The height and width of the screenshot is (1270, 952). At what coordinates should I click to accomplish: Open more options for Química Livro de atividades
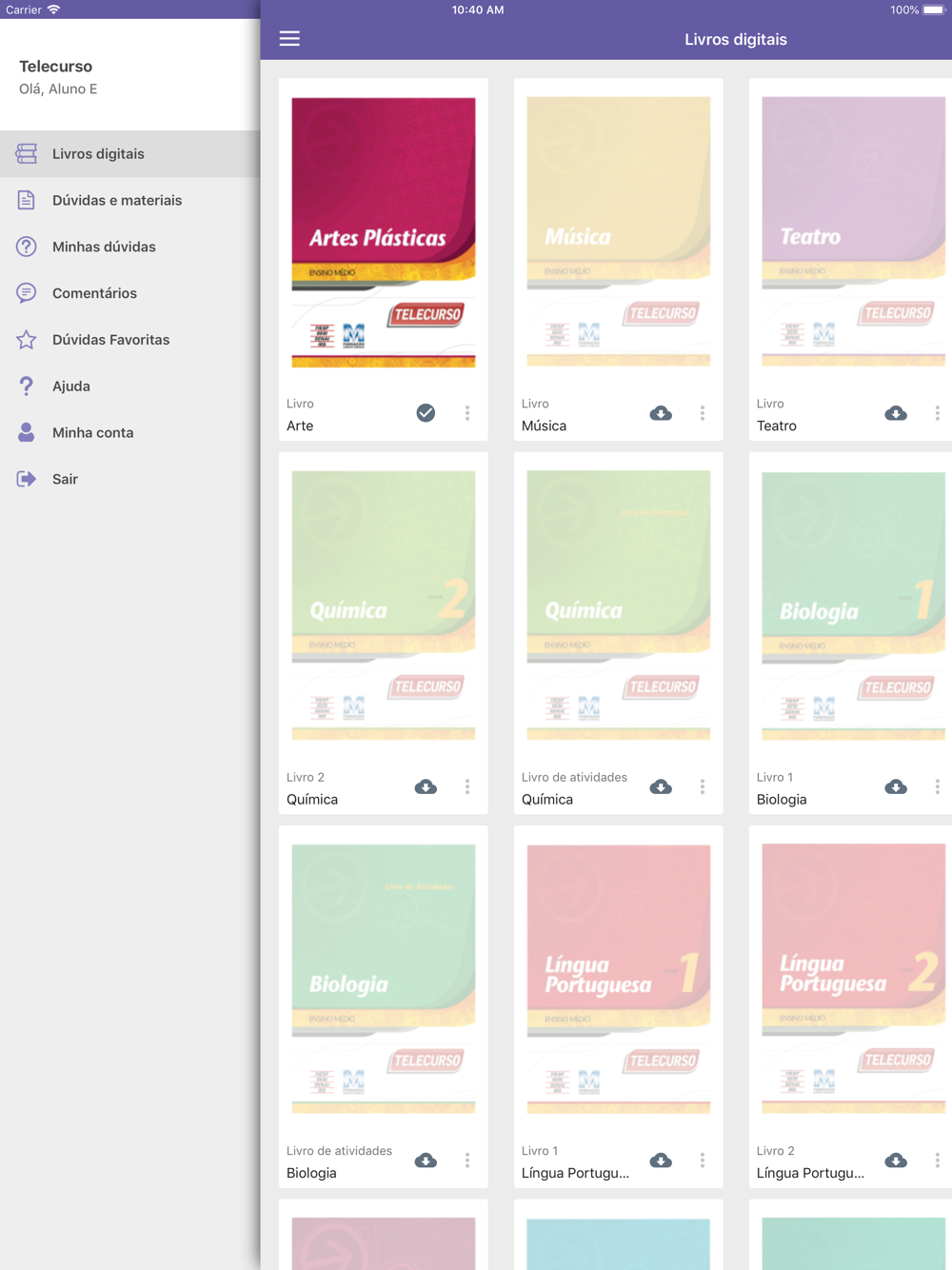(703, 786)
